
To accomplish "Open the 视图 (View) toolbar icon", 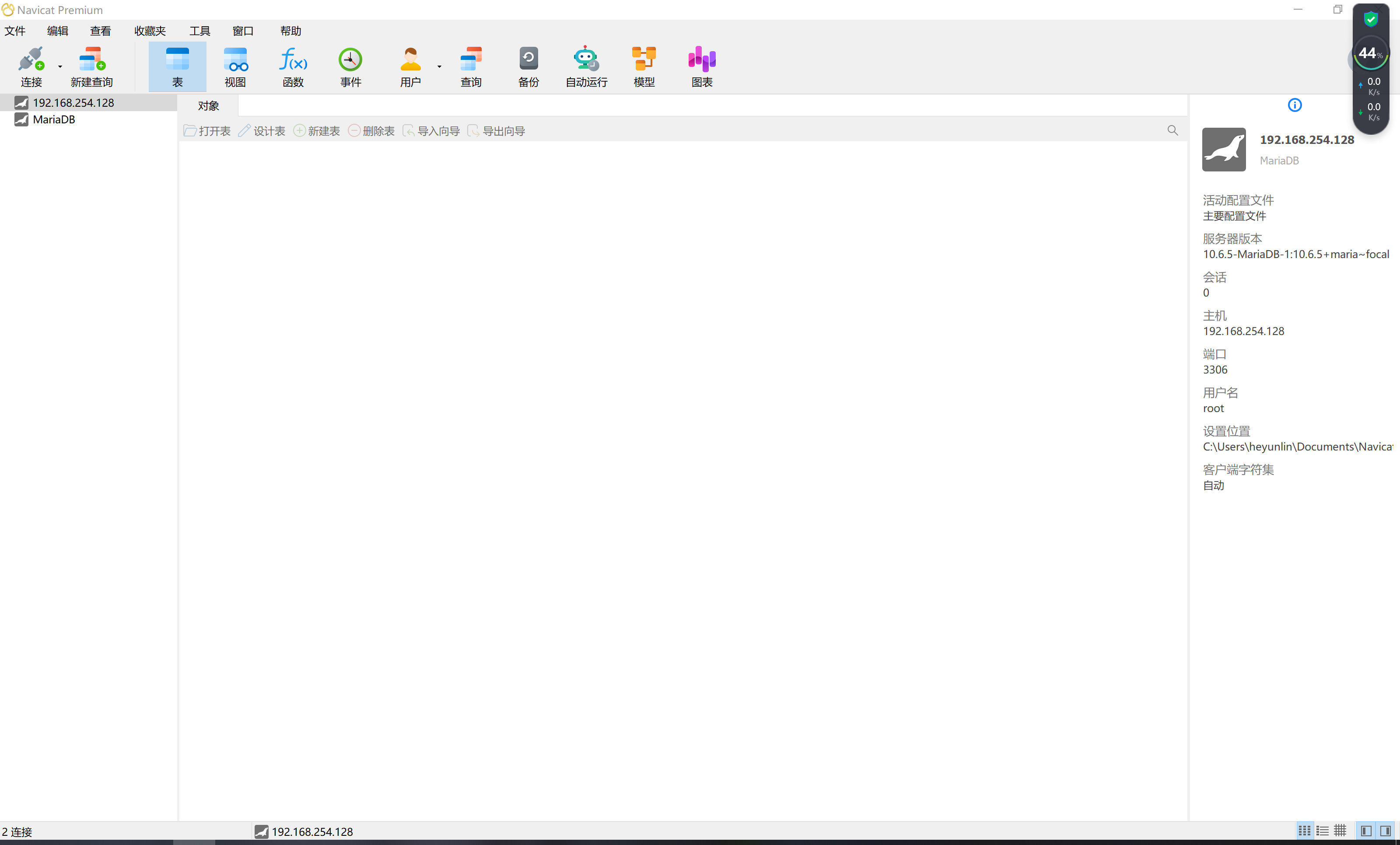I will point(235,67).
